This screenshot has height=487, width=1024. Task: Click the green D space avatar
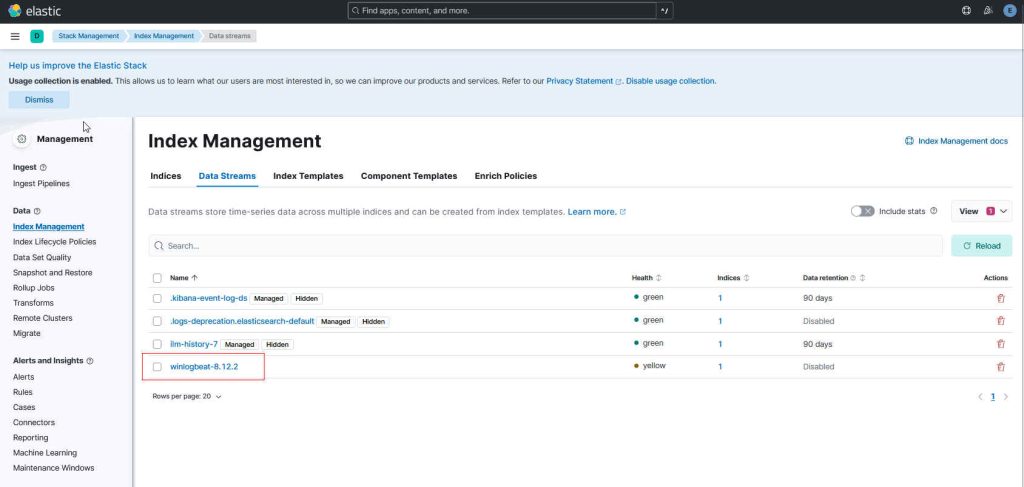tap(37, 36)
